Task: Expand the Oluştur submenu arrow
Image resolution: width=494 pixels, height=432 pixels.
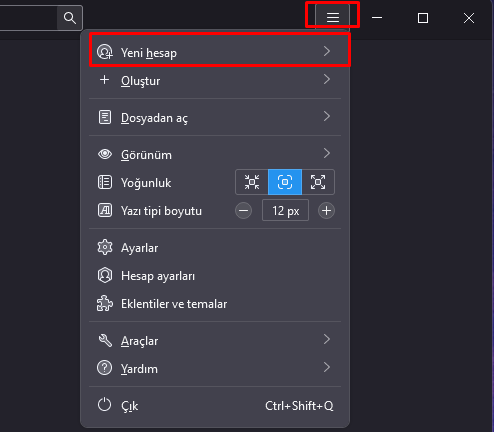Action: coord(327,79)
